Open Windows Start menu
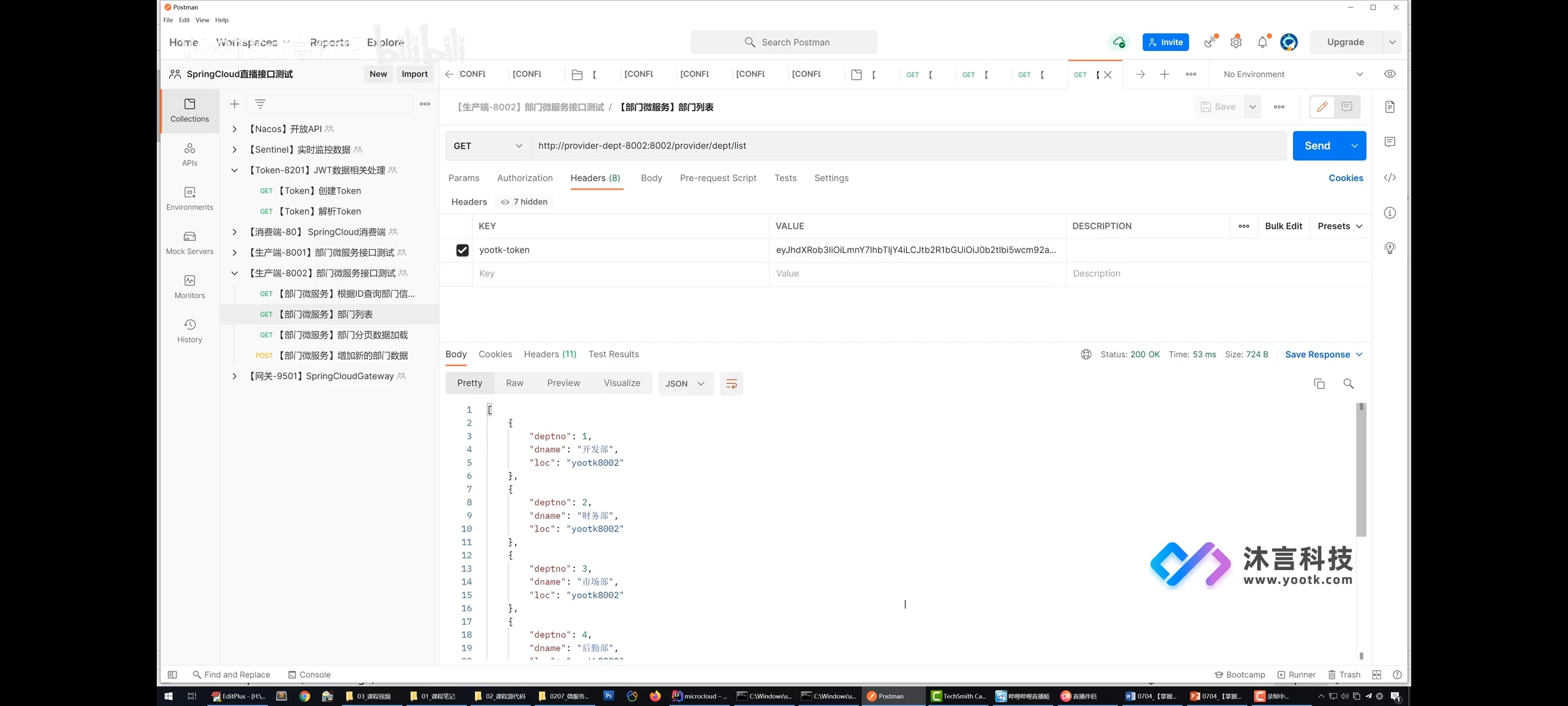The width and height of the screenshot is (1568, 706). tap(168, 696)
